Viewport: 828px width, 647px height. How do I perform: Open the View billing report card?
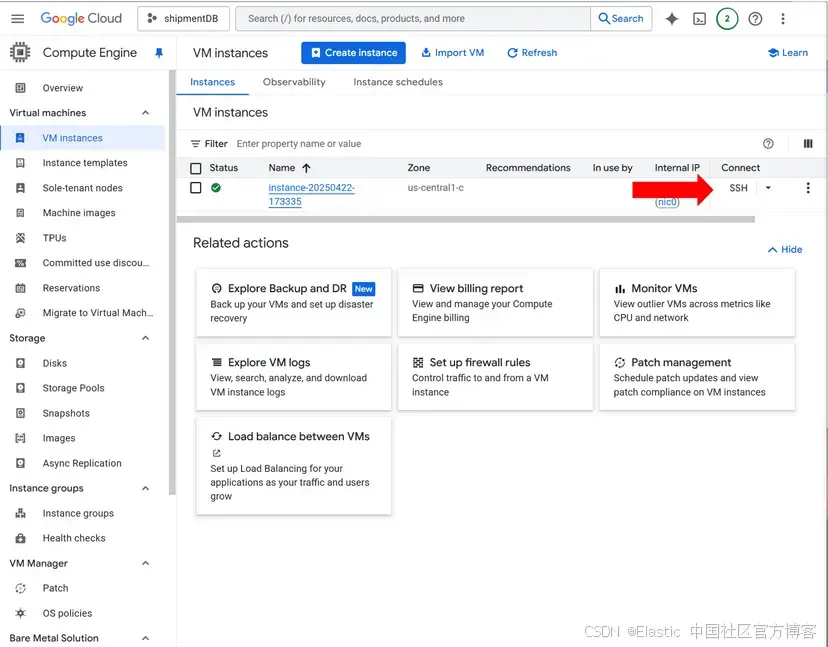(x=495, y=303)
